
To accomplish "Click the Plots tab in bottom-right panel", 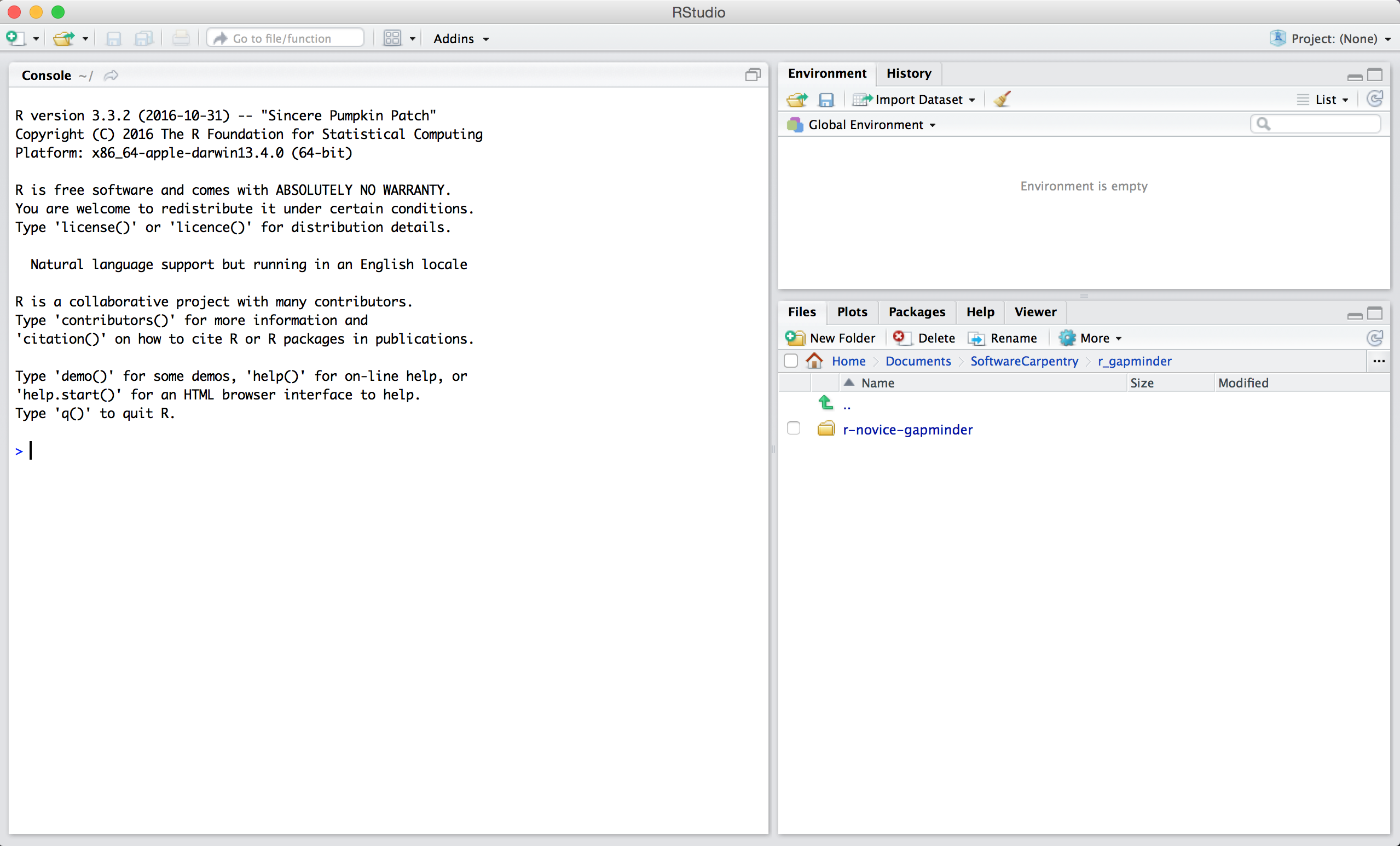I will [x=851, y=311].
